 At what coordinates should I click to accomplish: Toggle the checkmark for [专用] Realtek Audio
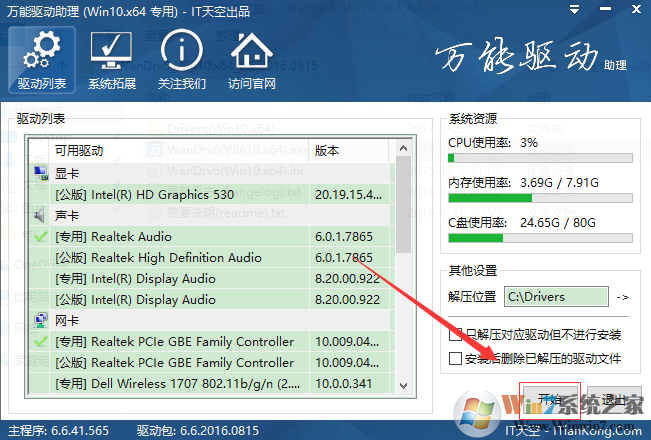[41, 236]
